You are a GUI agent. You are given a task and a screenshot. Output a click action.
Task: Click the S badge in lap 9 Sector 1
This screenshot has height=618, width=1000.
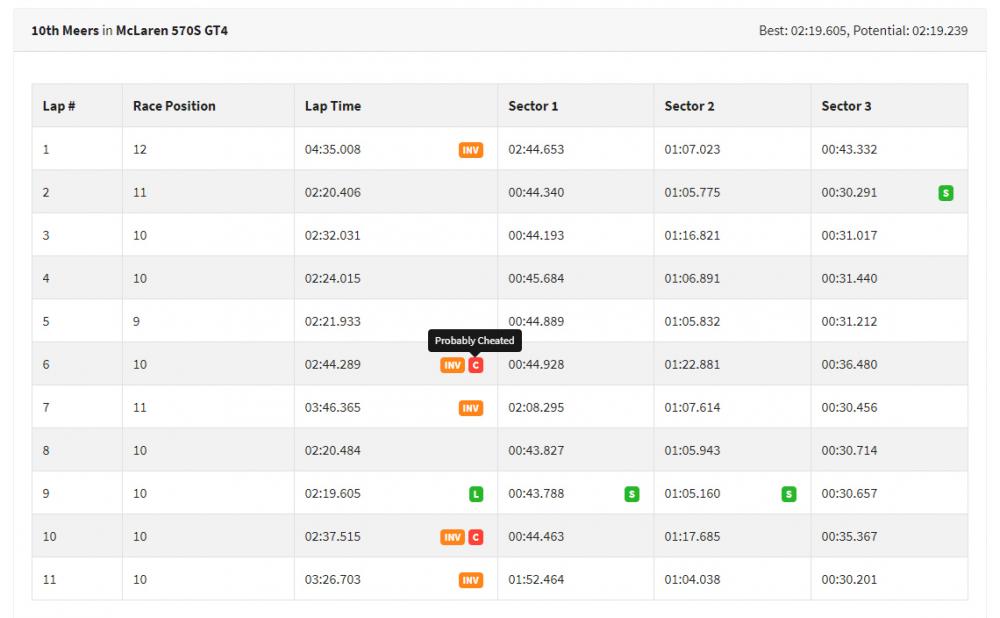(x=632, y=494)
